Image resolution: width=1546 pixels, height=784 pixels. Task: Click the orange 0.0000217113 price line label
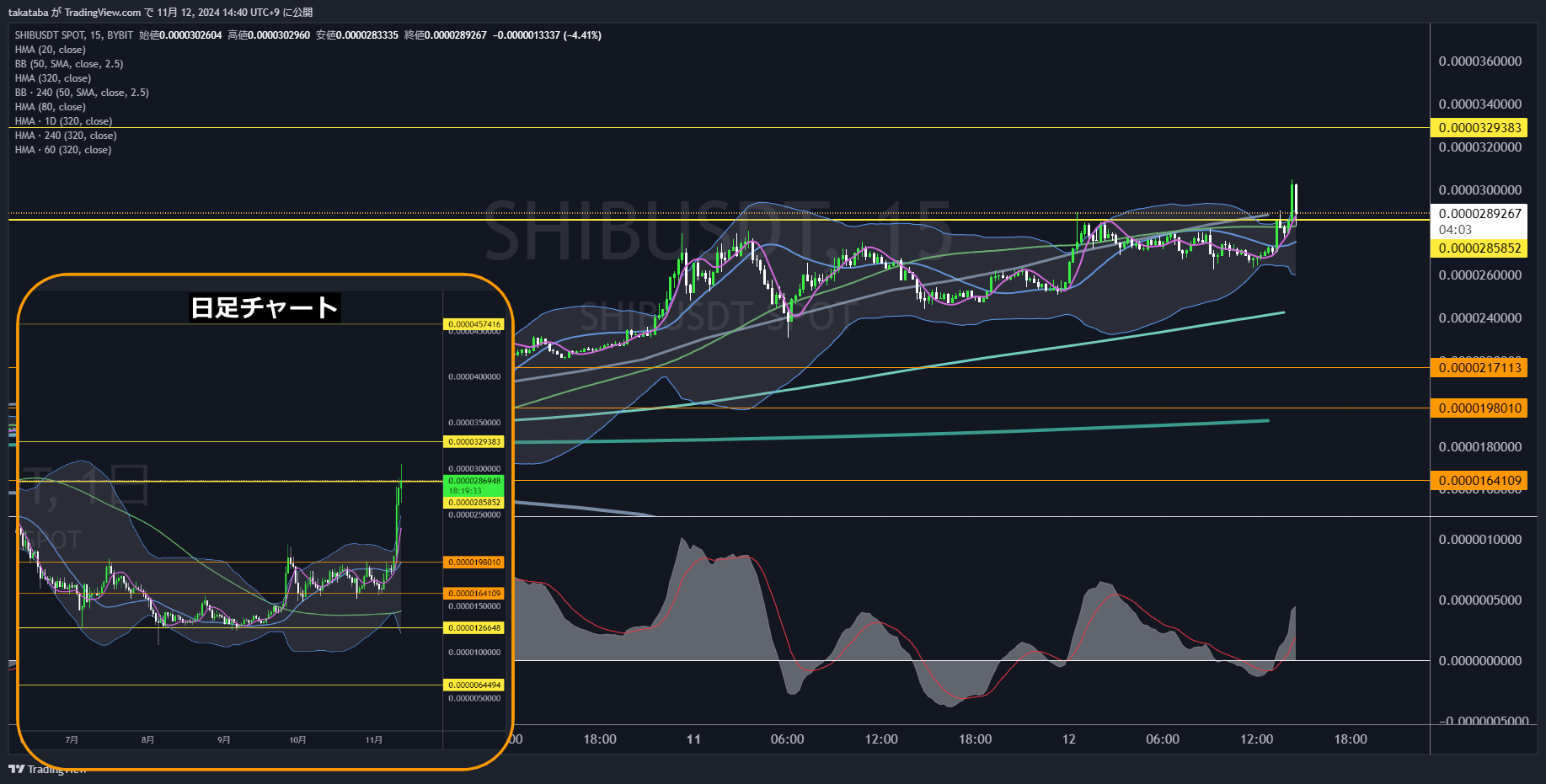pyautogui.click(x=1479, y=368)
